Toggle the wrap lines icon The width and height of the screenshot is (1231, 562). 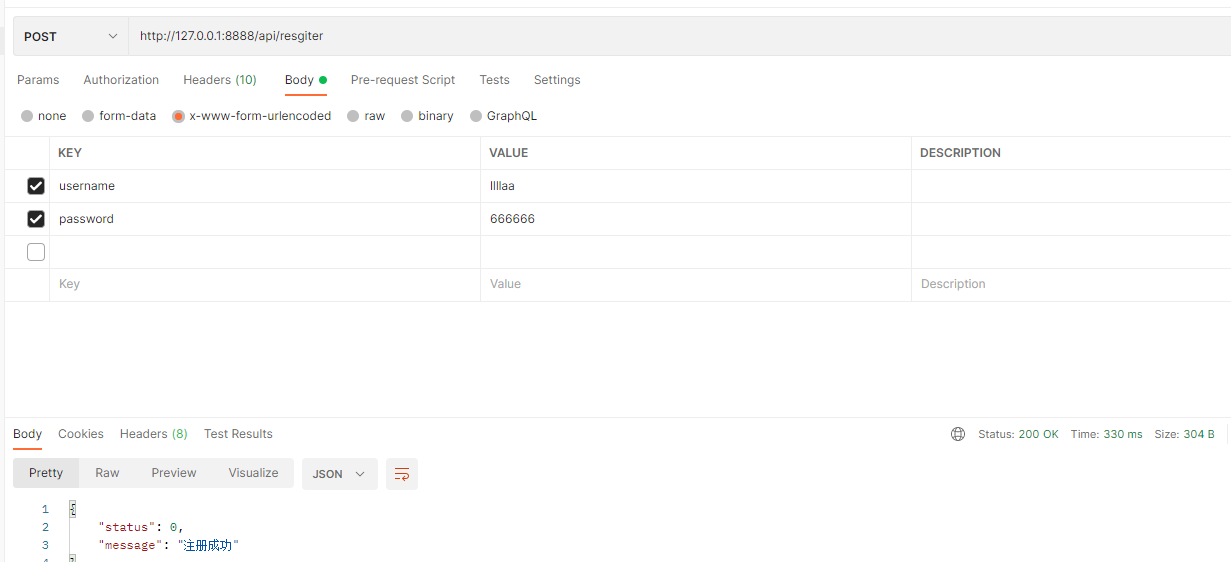point(402,474)
